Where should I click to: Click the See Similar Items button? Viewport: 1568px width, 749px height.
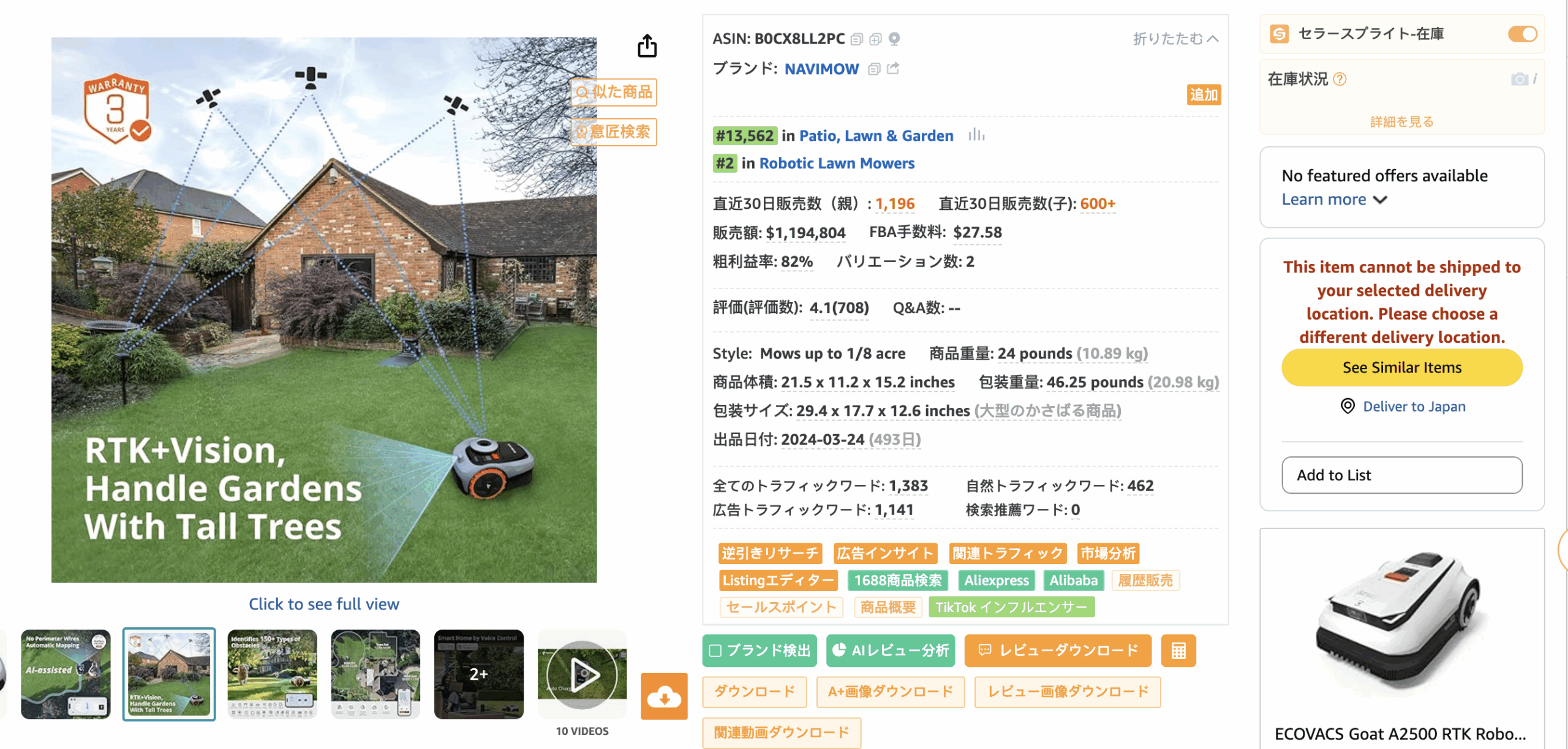pos(1401,367)
